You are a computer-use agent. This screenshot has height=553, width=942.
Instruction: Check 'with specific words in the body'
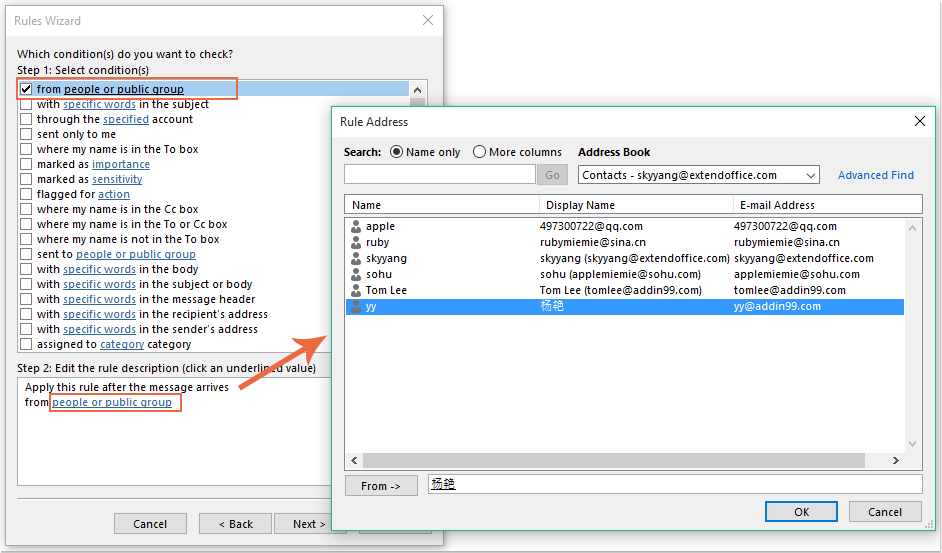[26, 269]
